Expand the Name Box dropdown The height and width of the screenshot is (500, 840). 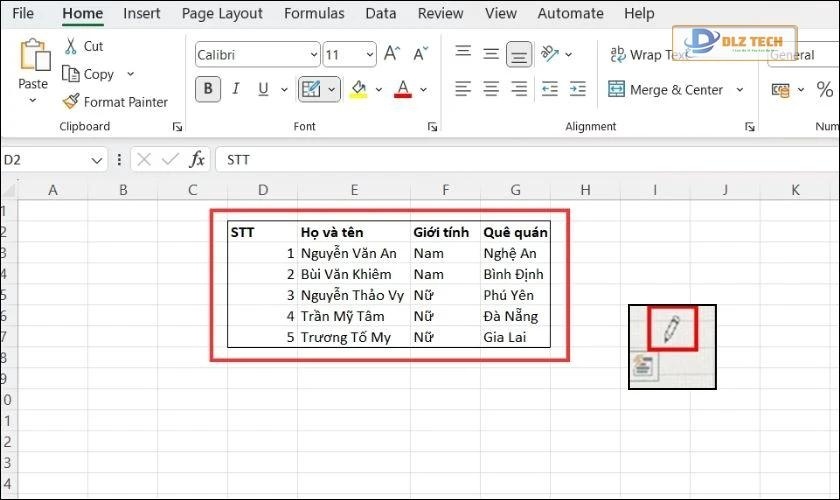pyautogui.click(x=96, y=160)
